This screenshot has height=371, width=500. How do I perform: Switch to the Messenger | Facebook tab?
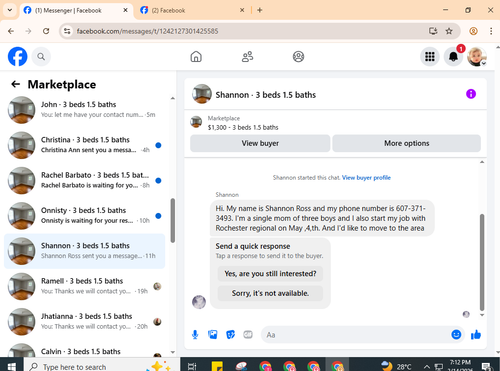[76, 10]
